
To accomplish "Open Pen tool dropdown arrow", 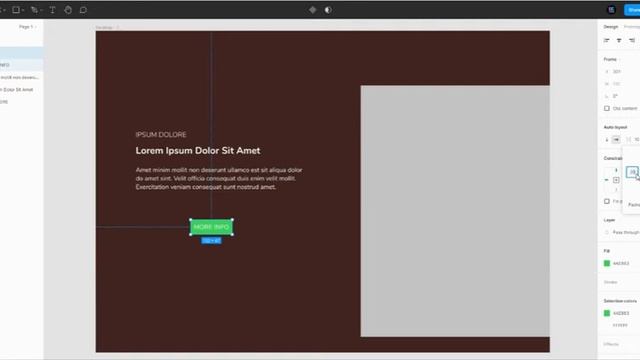I will pos(41,10).
